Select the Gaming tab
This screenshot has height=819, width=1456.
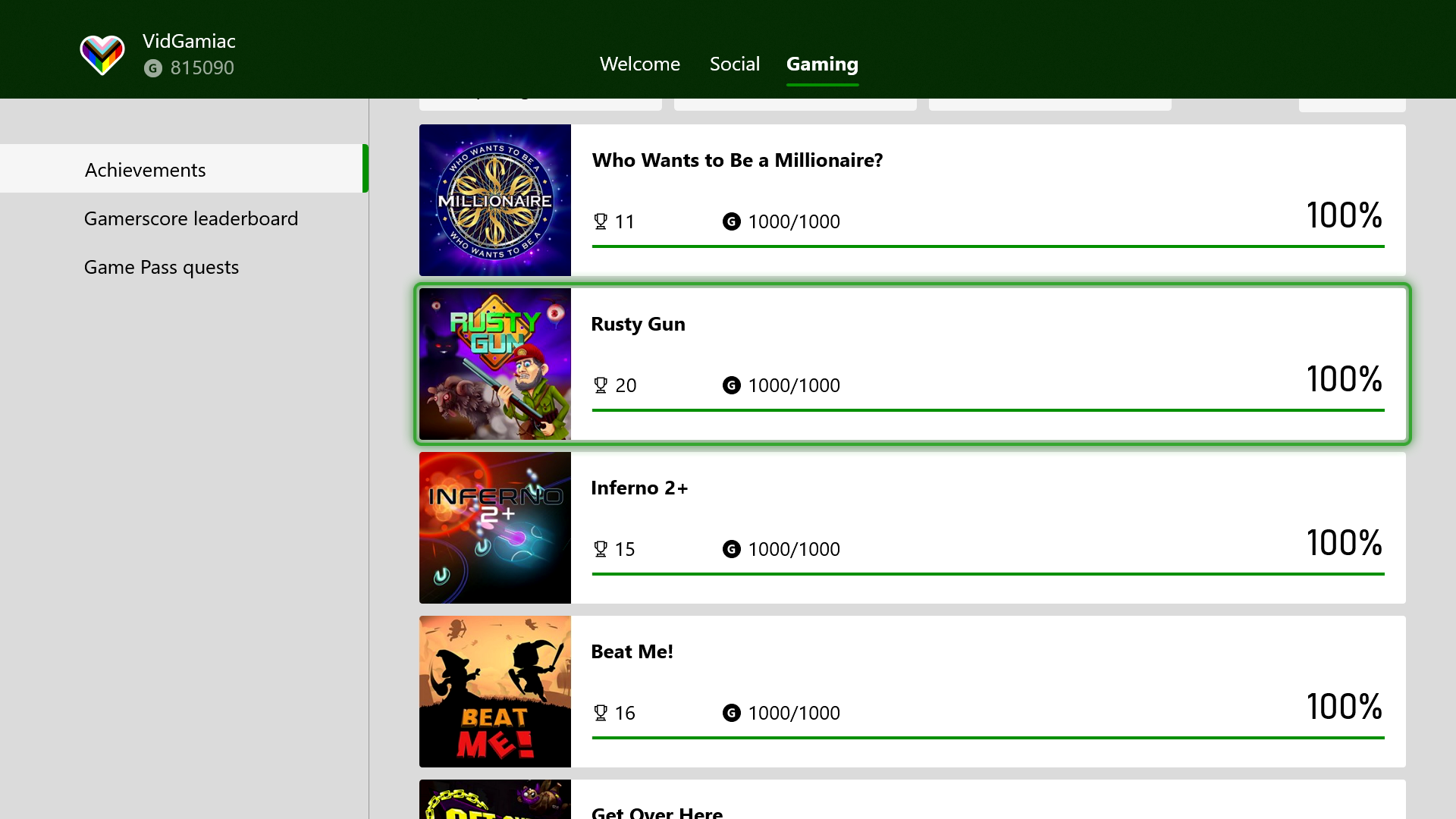point(822,64)
